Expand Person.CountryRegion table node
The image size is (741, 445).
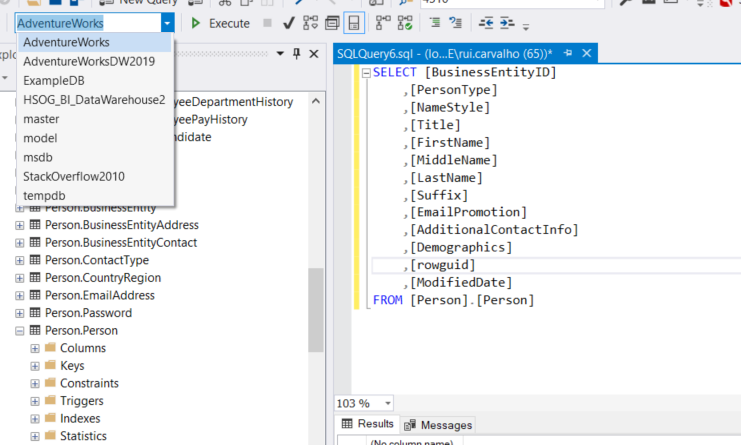point(19,278)
